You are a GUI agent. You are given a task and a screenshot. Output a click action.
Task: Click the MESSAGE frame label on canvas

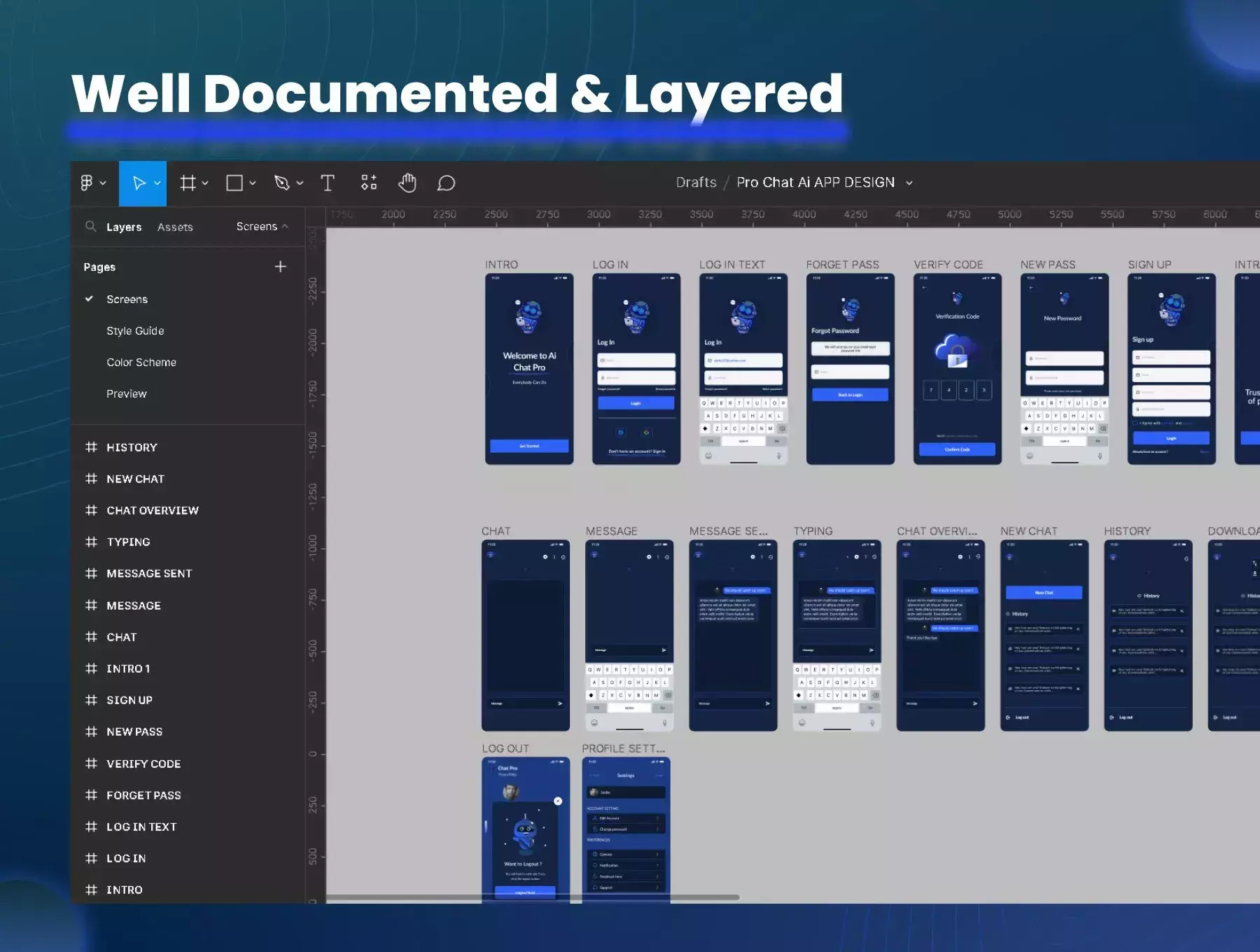611,531
